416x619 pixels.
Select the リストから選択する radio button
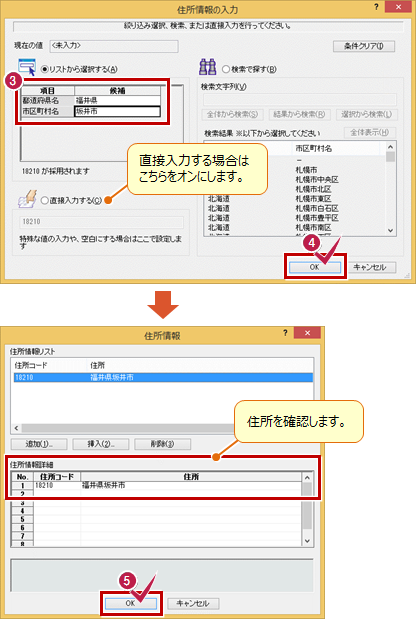(44, 69)
